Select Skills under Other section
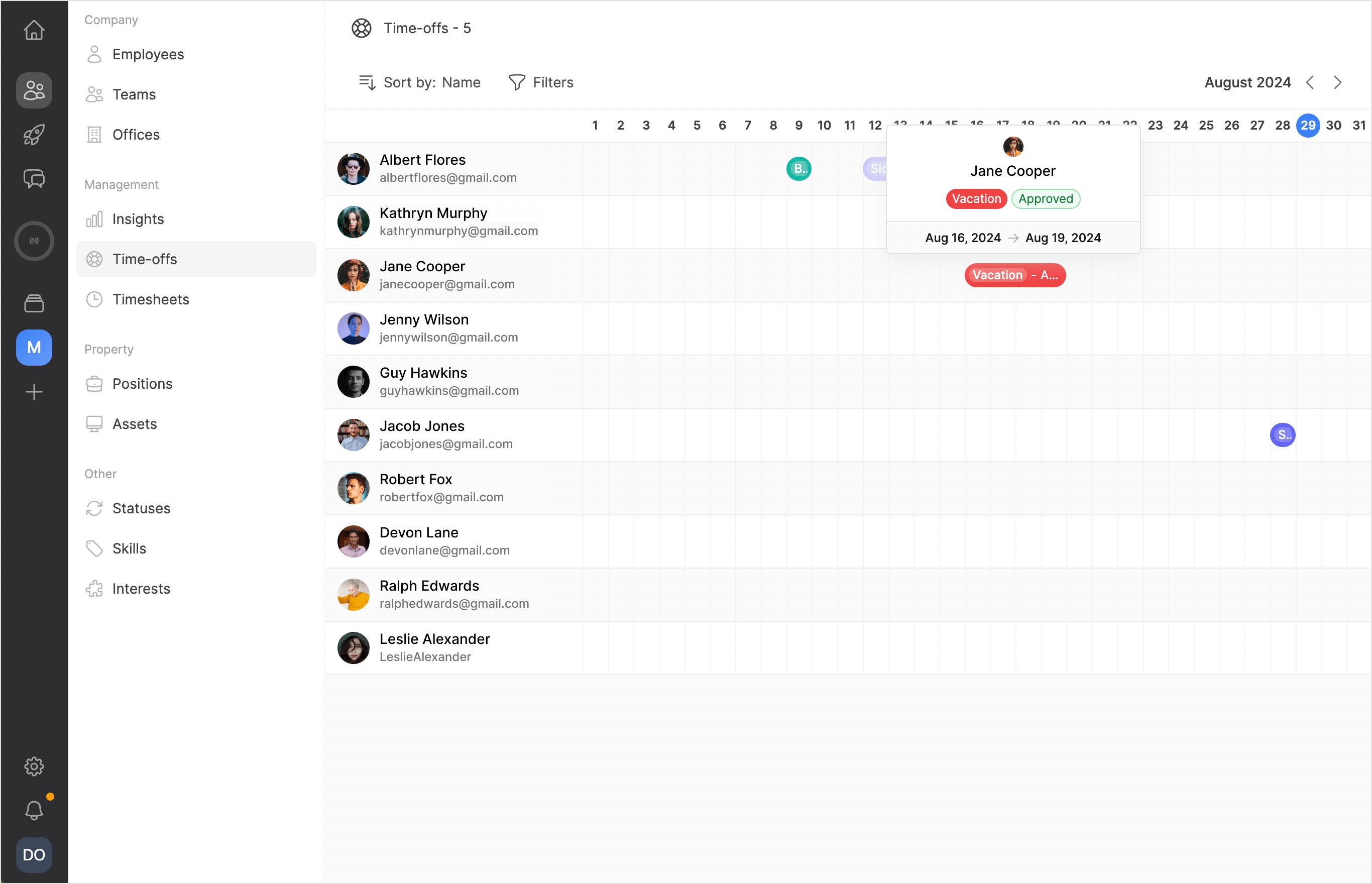The width and height of the screenshot is (1372, 884). click(129, 548)
